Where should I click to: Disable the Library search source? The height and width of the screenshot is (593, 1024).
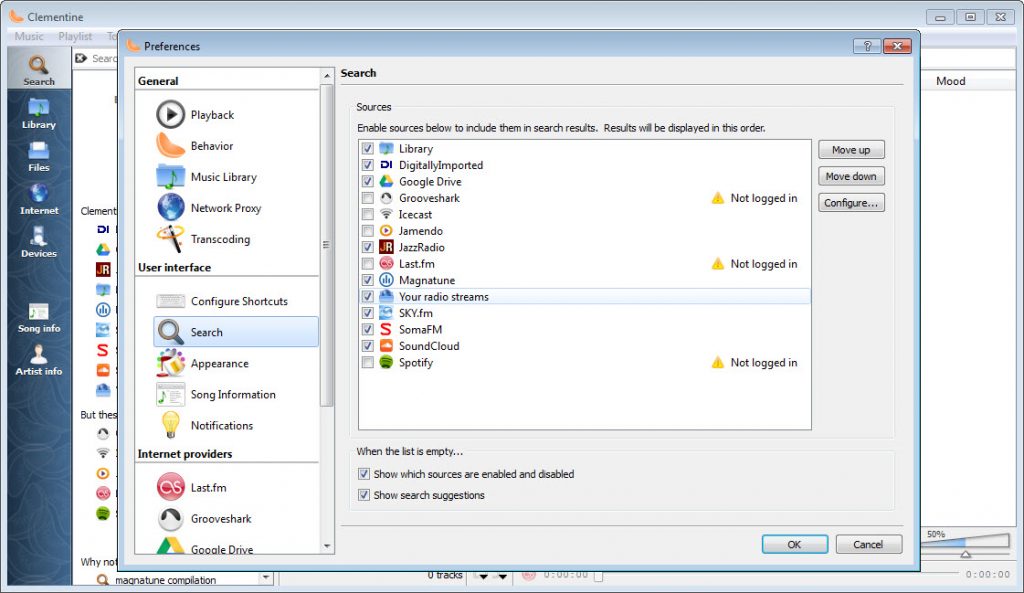click(x=368, y=149)
